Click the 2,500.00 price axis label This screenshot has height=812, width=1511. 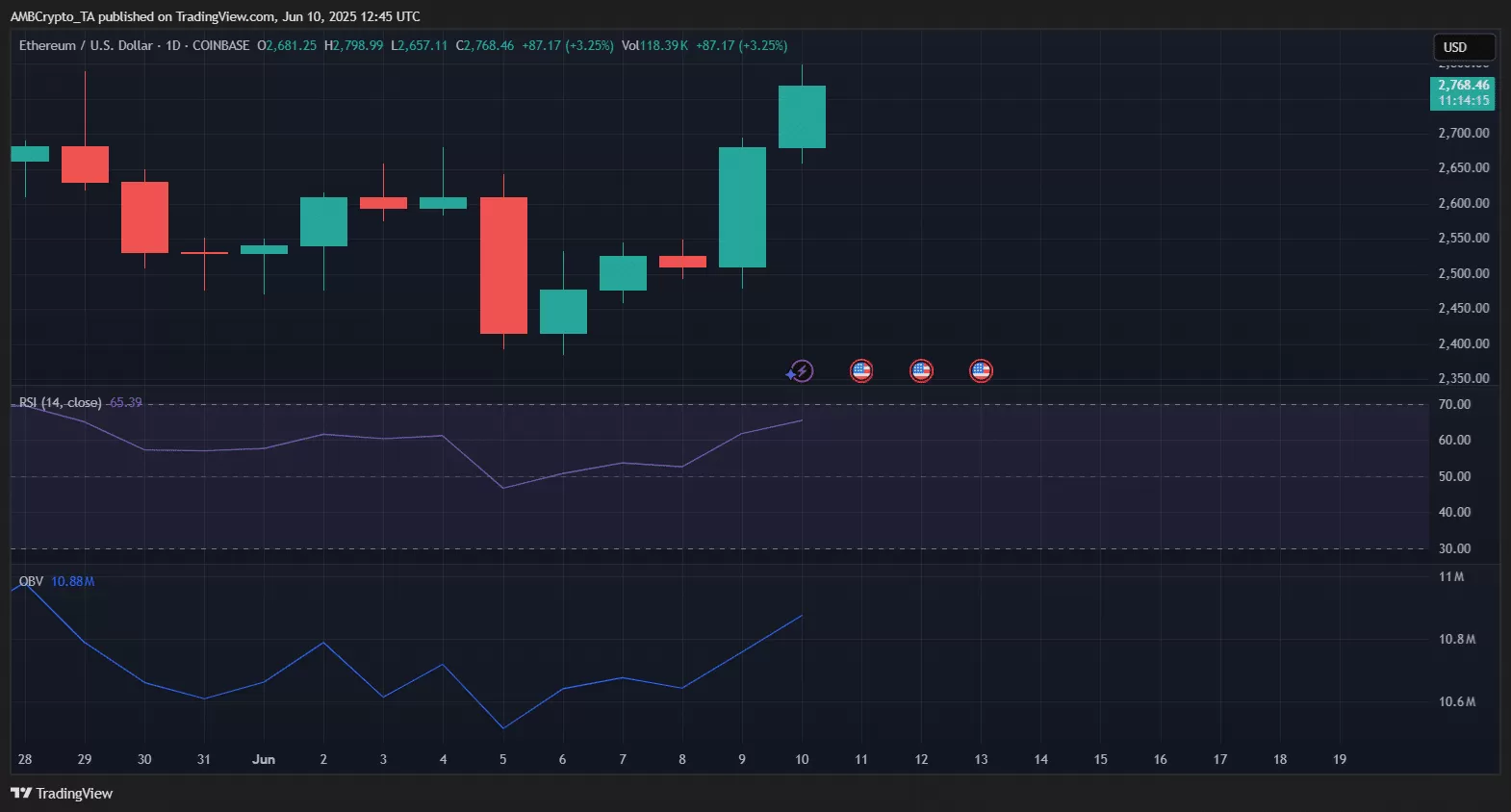1463,273
